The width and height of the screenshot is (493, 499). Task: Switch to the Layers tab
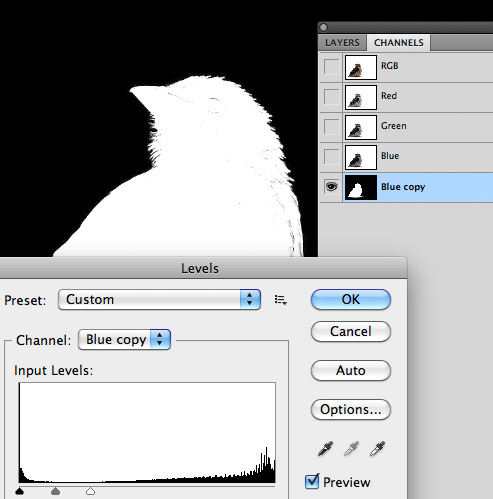click(x=342, y=43)
